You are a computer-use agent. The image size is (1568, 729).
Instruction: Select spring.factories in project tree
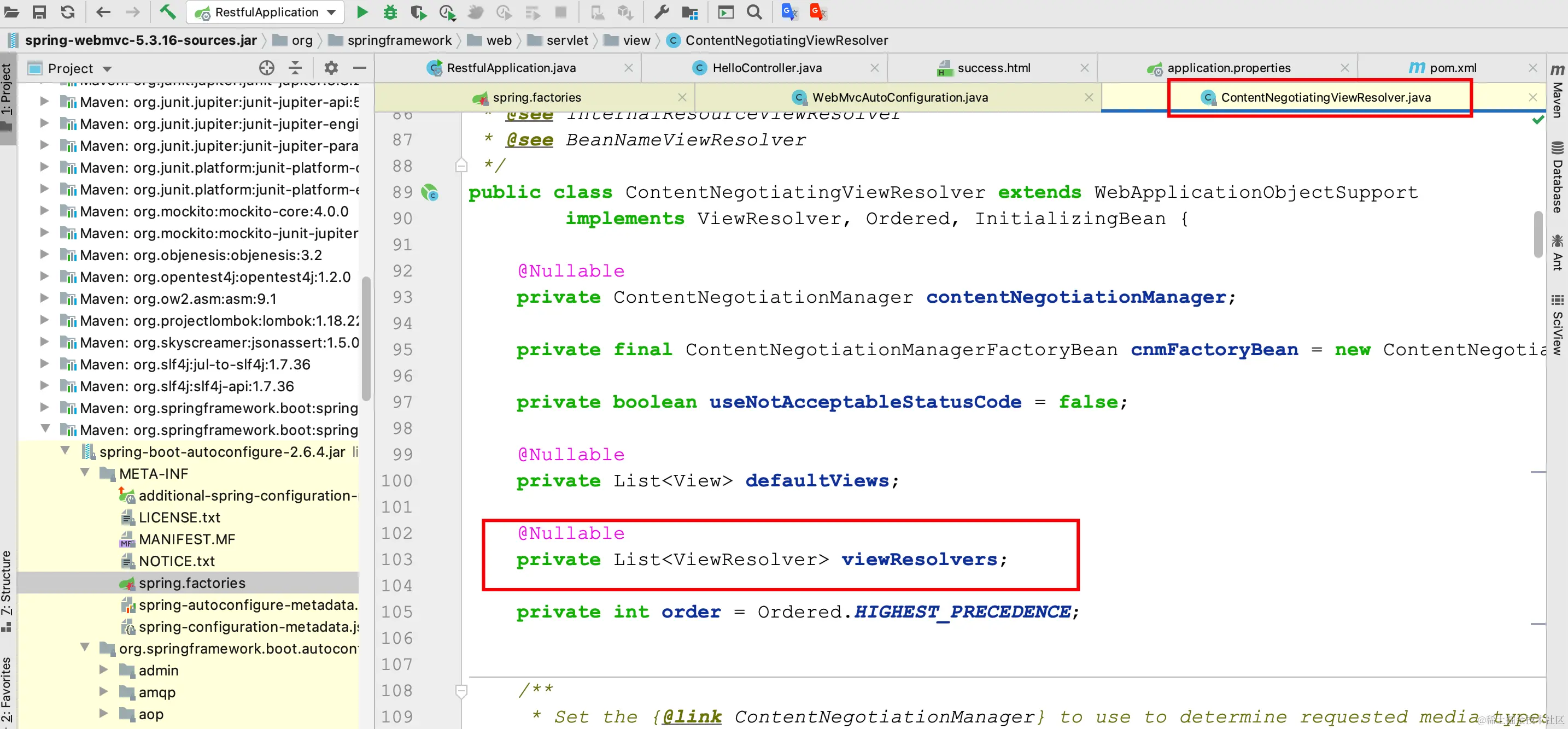pos(192,583)
